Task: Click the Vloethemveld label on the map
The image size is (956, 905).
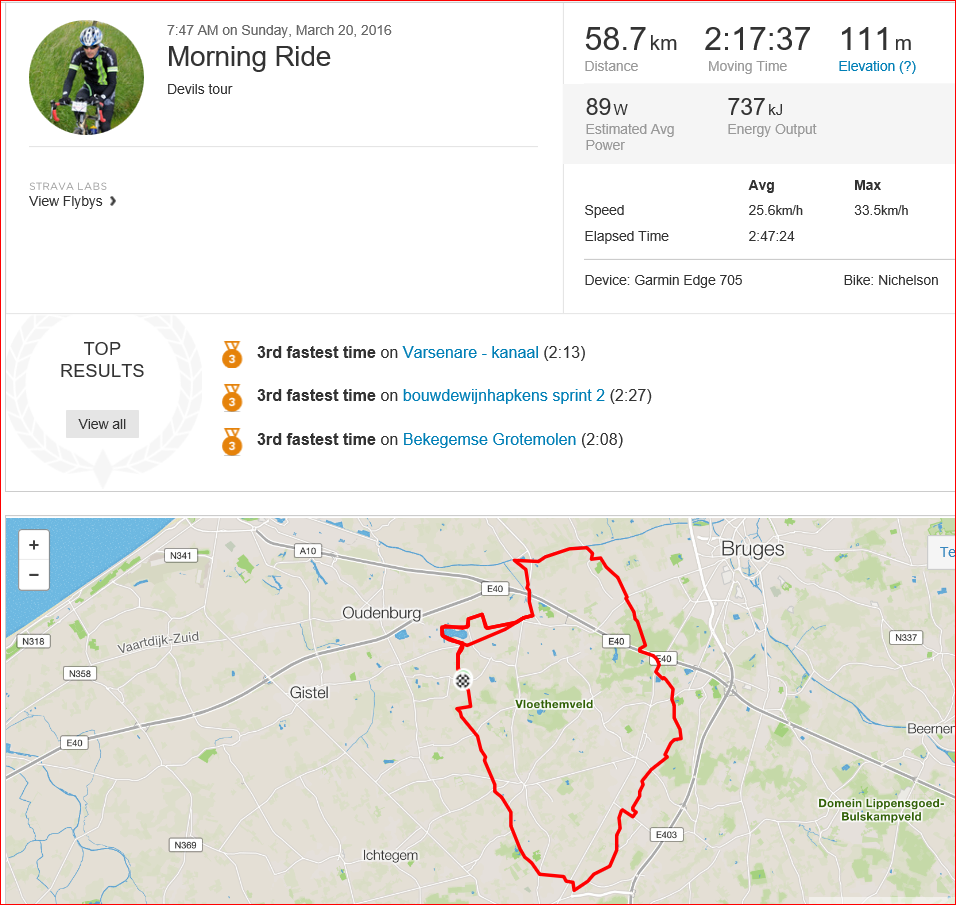Action: [554, 704]
